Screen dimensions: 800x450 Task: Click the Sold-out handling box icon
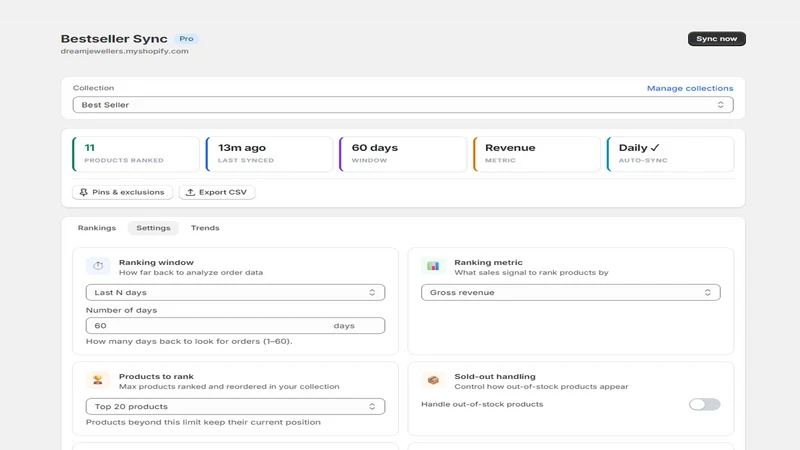(x=433, y=380)
